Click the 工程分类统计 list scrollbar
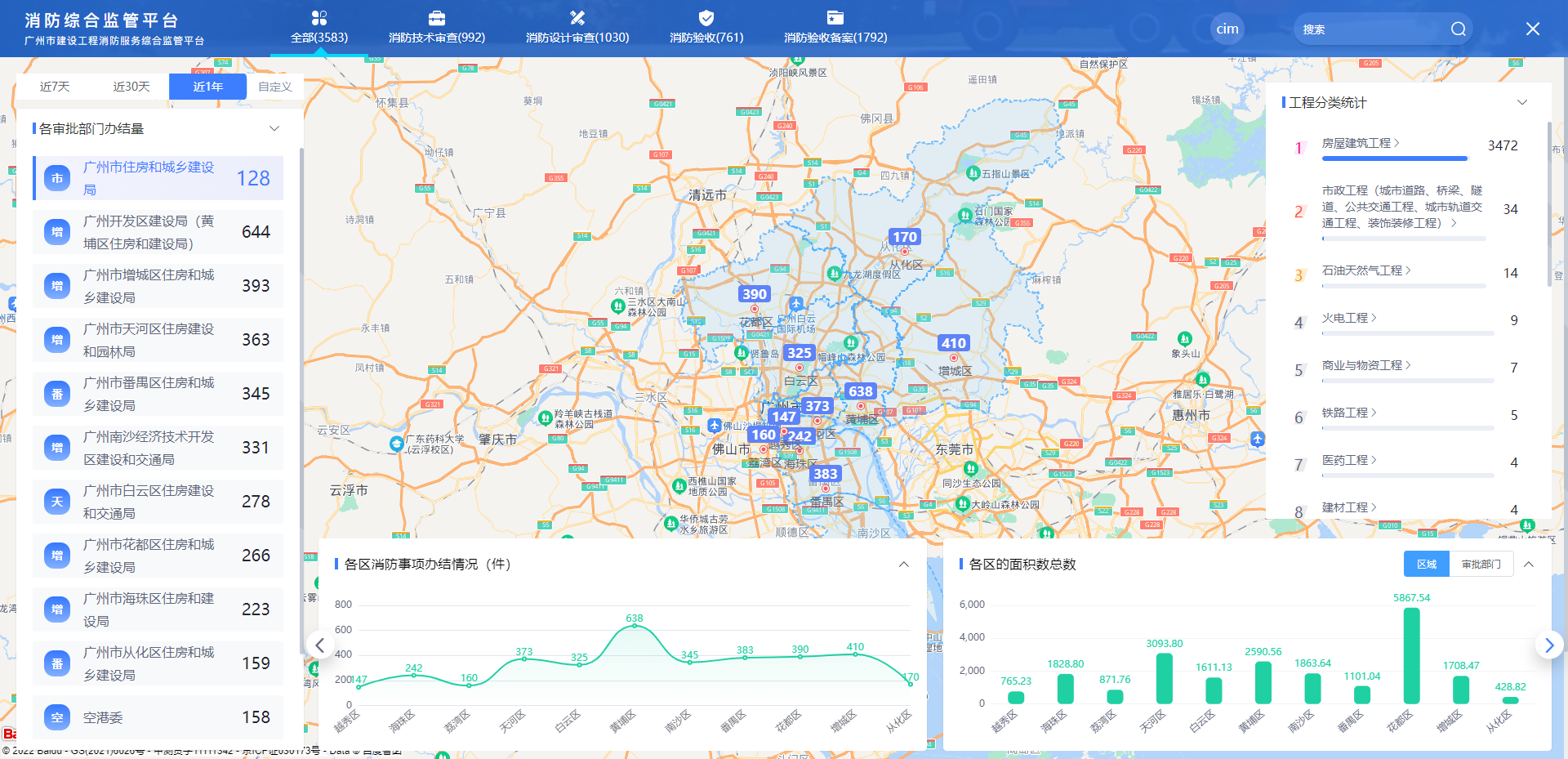Image resolution: width=1568 pixels, height=759 pixels. point(1548,204)
